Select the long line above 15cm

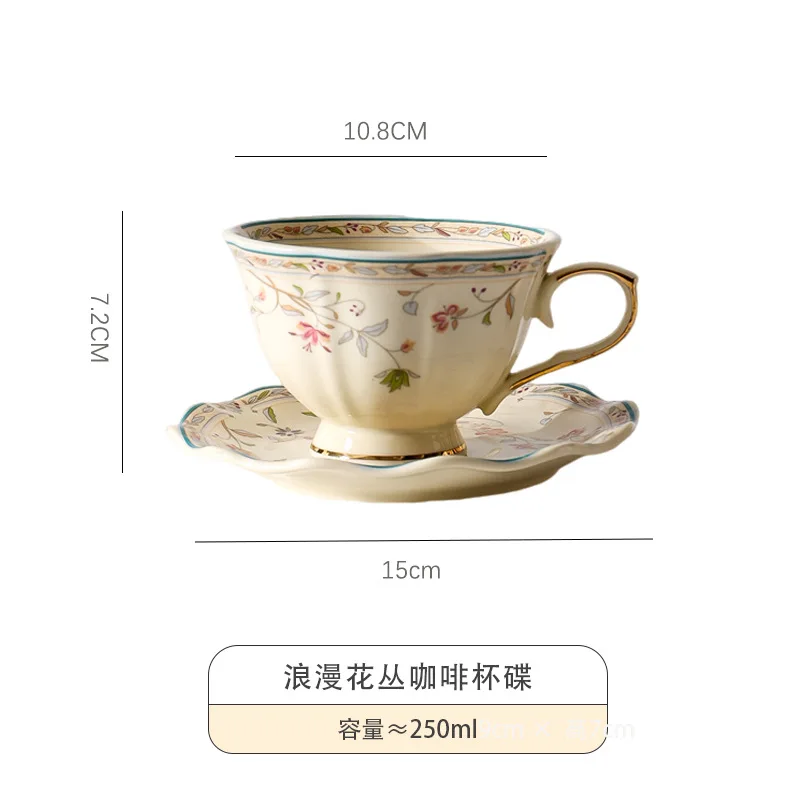point(424,540)
